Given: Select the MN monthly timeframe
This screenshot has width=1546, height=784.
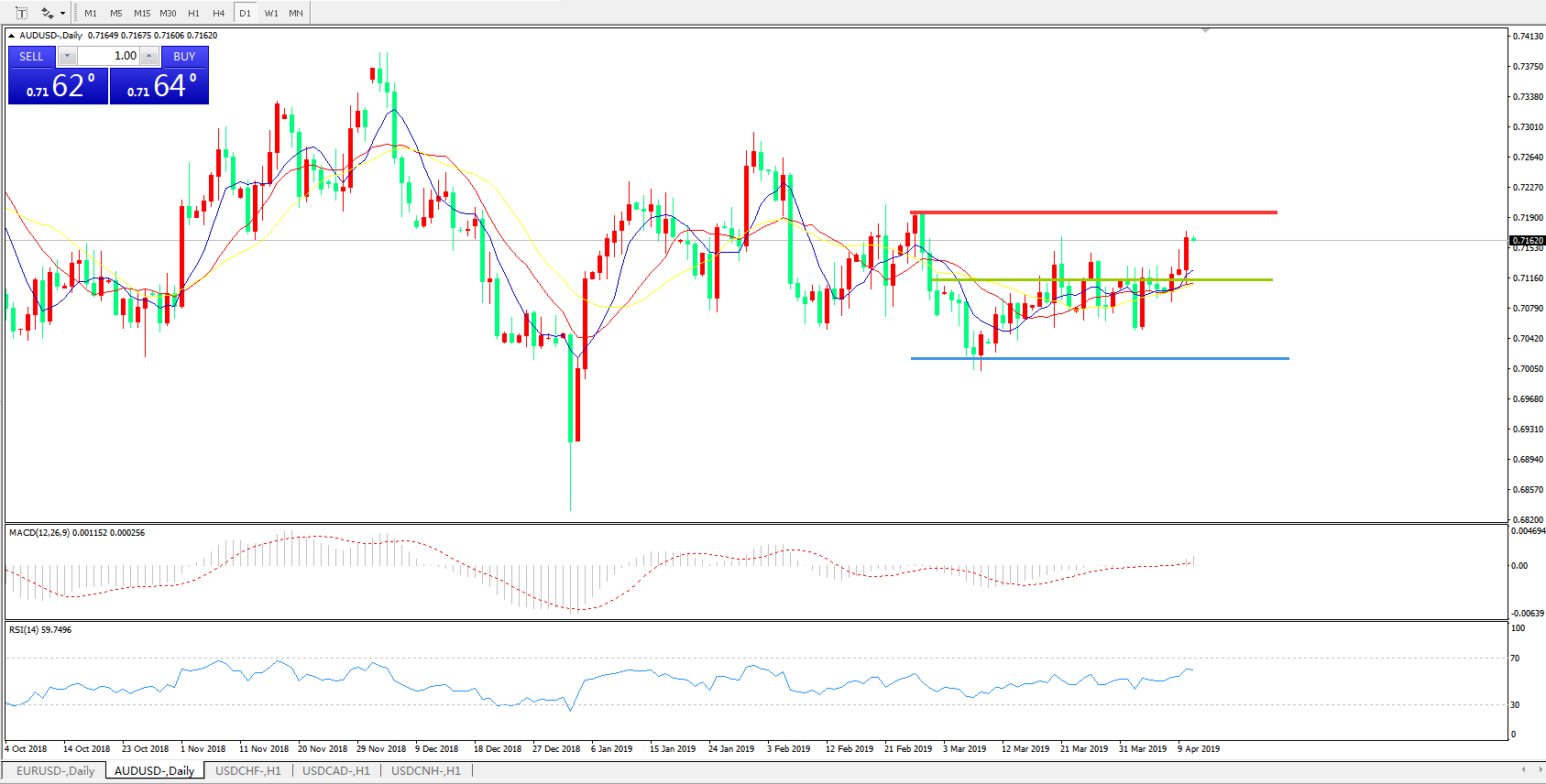Looking at the screenshot, I should [x=296, y=13].
